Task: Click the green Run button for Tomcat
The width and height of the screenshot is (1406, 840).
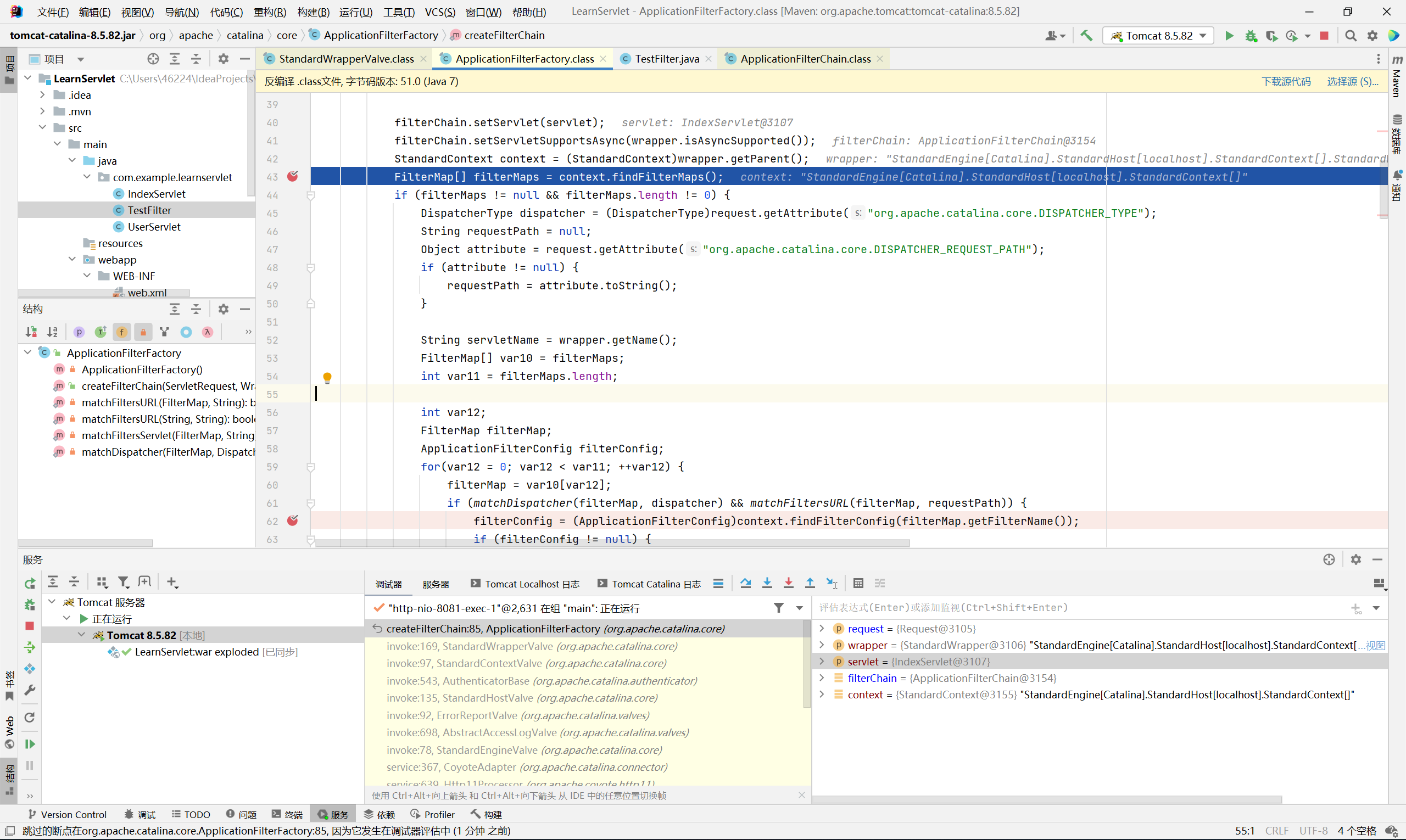Action: (1229, 36)
